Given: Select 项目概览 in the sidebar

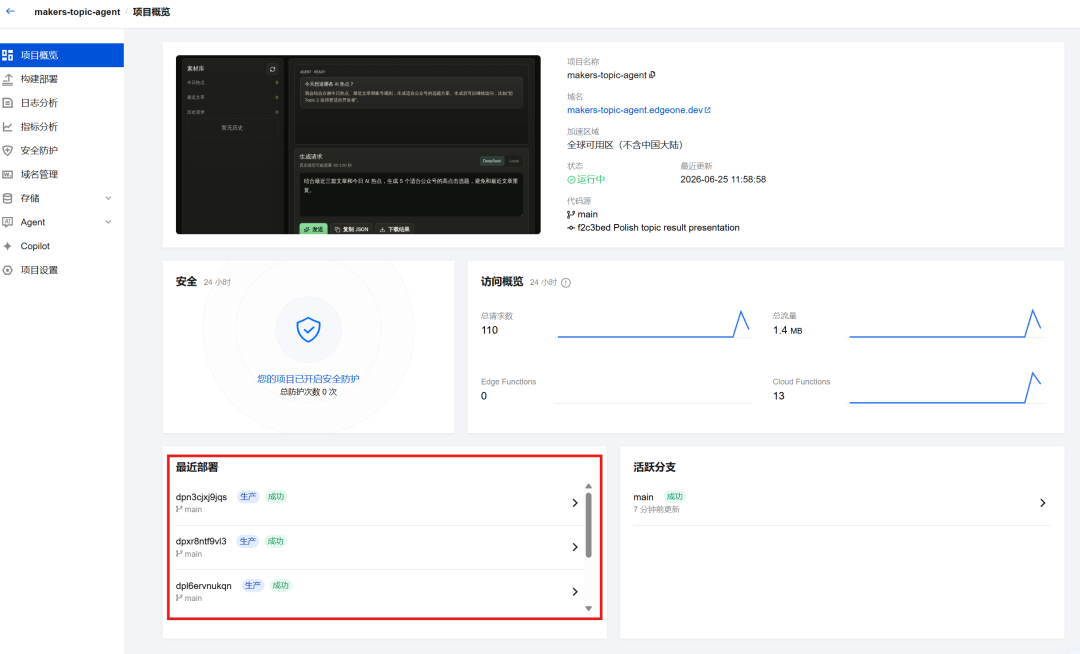Looking at the screenshot, I should click(x=62, y=55).
